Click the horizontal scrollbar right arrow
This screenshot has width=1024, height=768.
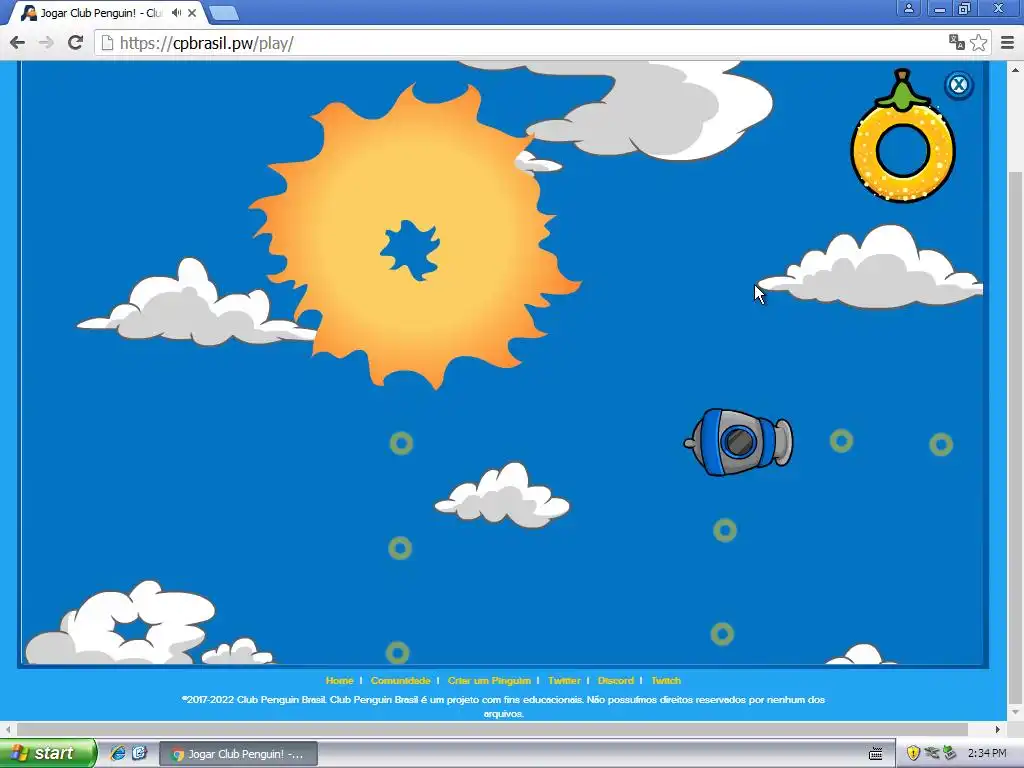[997, 729]
